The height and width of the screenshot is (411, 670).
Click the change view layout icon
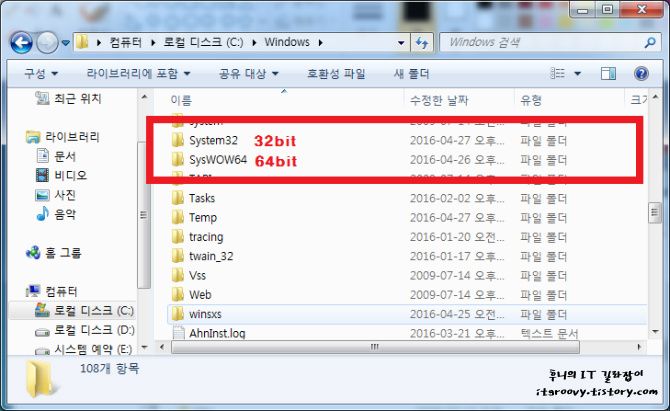click(x=558, y=73)
